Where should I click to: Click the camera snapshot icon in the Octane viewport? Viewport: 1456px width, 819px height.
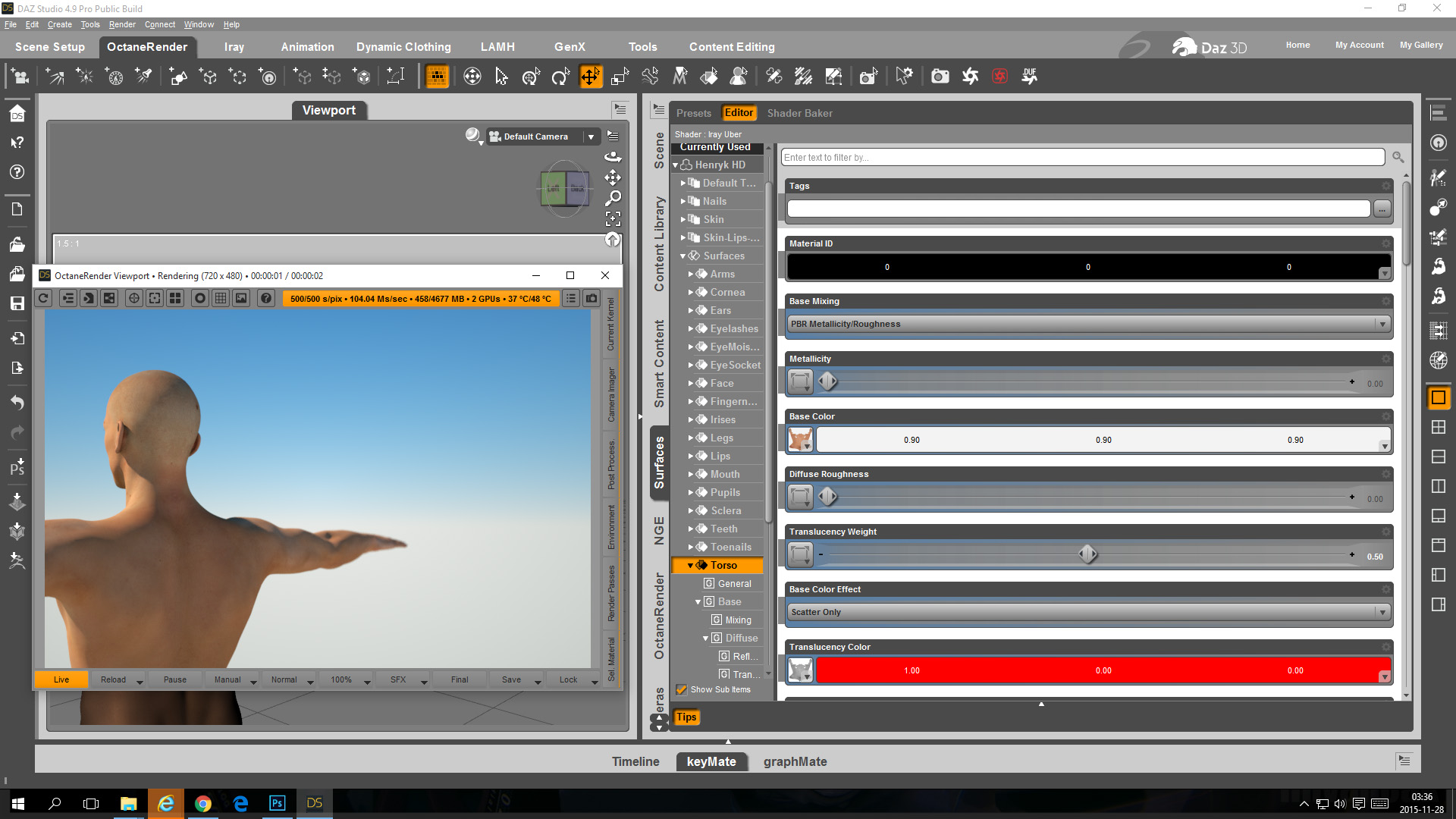[591, 299]
